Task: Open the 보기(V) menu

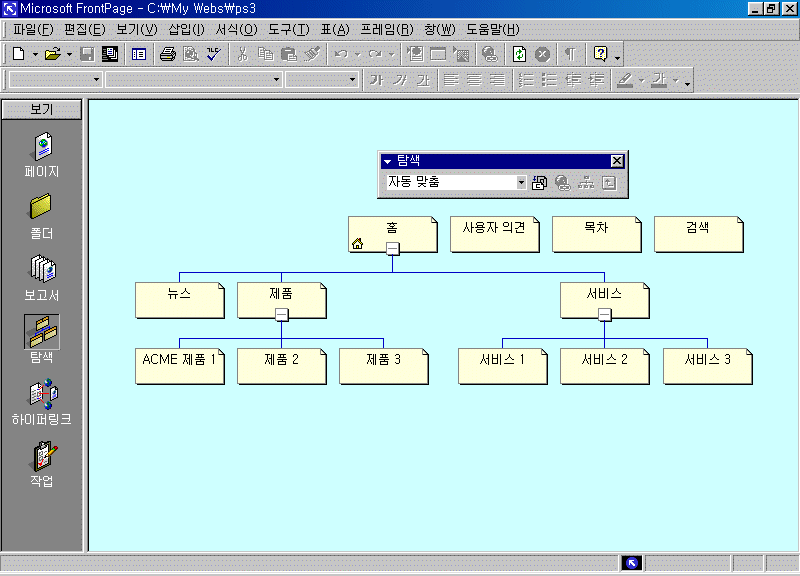Action: click(136, 30)
